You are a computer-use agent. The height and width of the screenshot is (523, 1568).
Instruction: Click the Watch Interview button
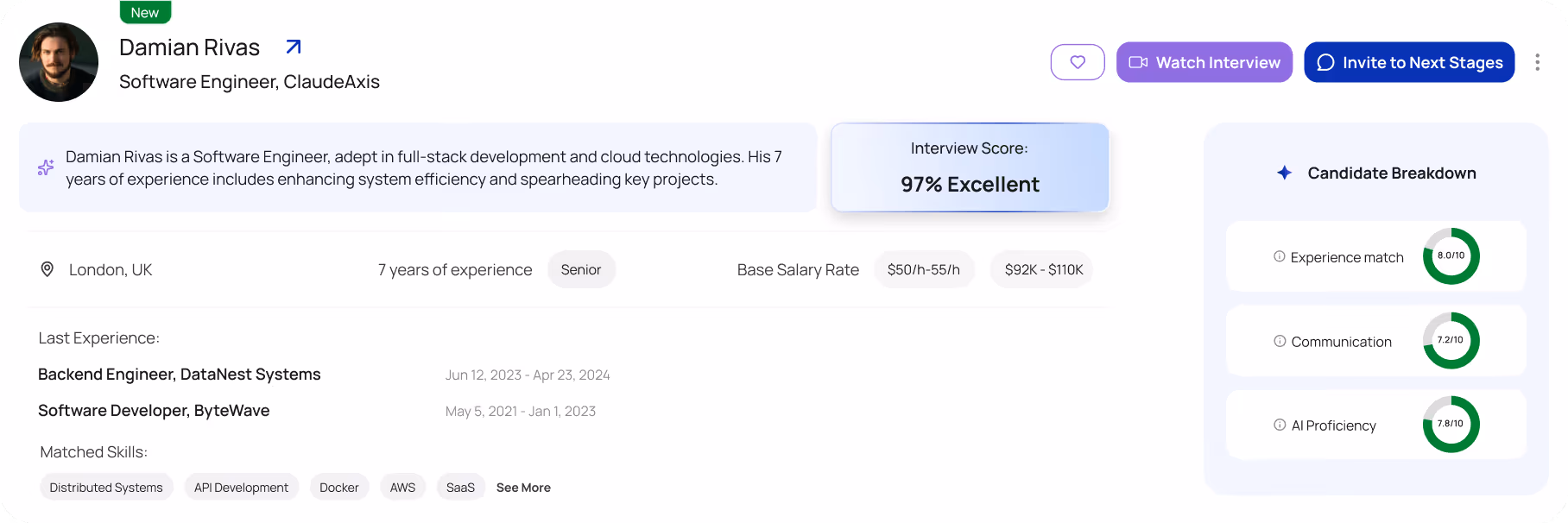pyautogui.click(x=1204, y=62)
